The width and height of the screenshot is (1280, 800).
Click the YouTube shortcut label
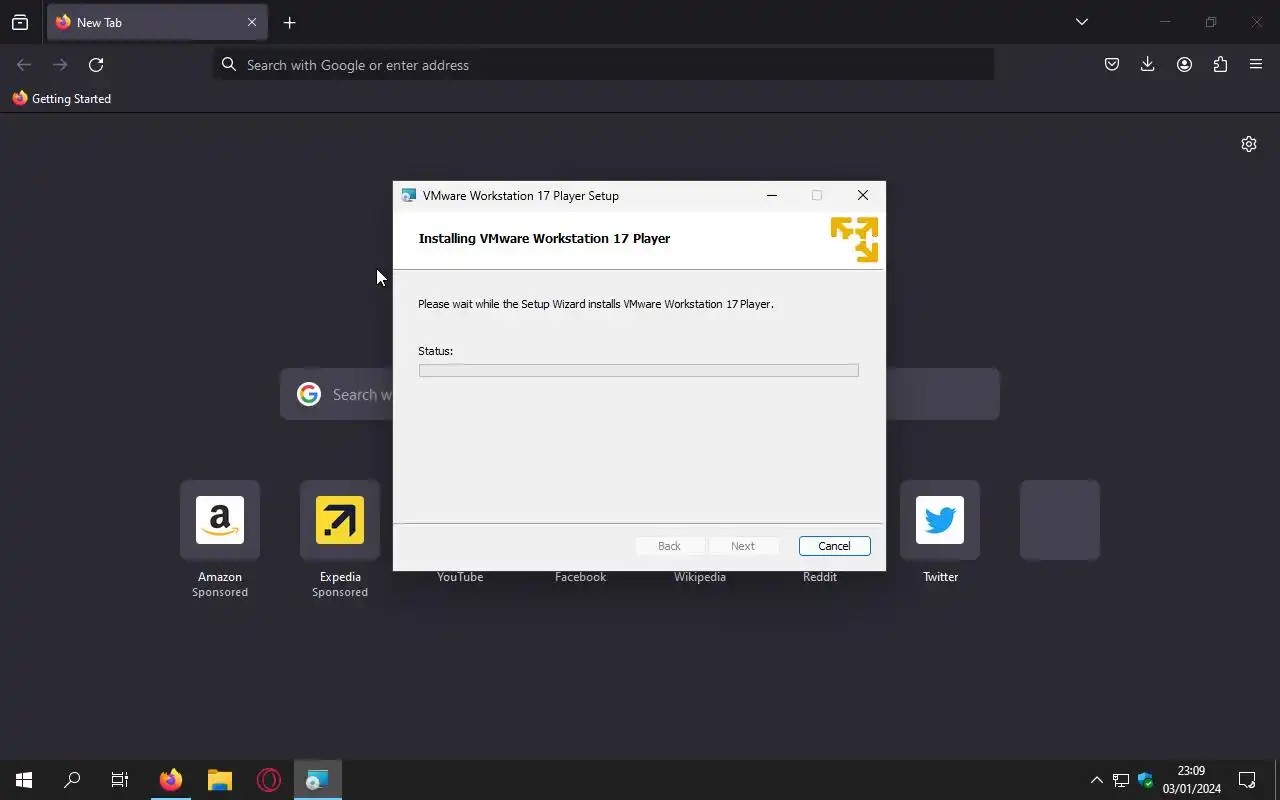460,577
